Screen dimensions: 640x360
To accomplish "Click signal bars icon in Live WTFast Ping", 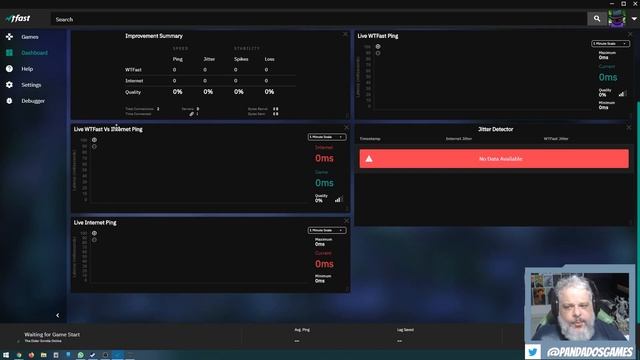I will pos(621,94).
